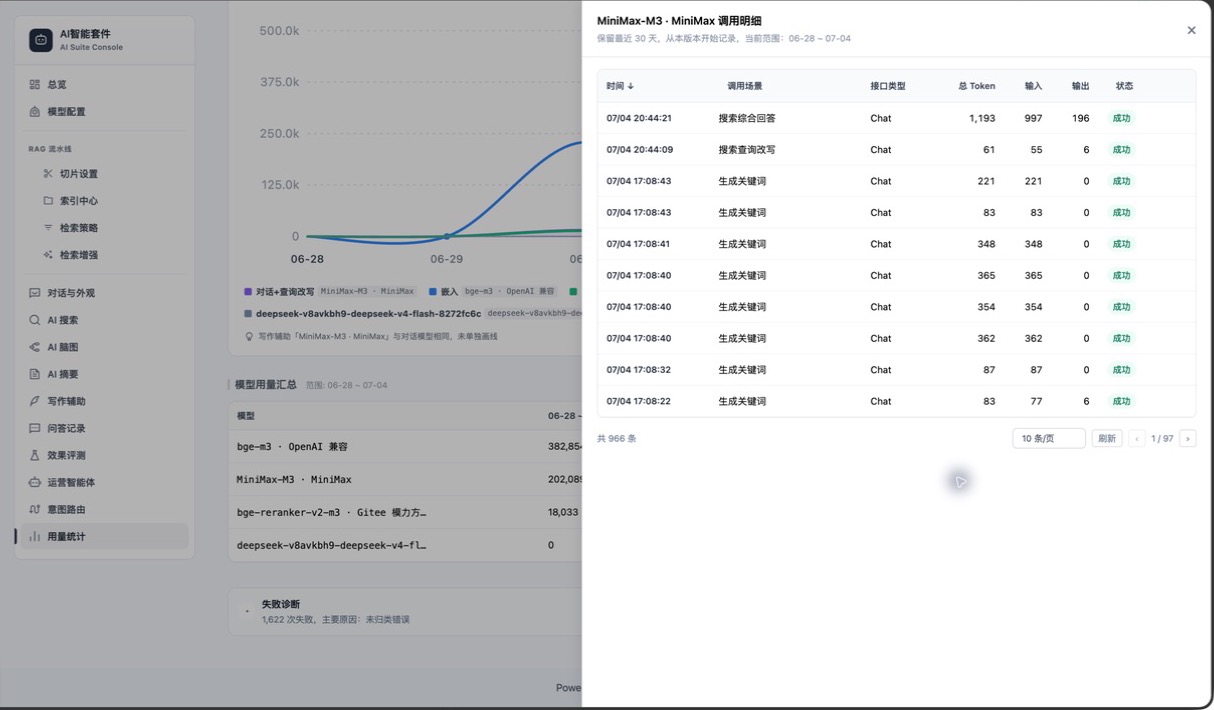
Task: Click 生成关键词 in 07/04 17:08:41 row
Action: coord(742,244)
